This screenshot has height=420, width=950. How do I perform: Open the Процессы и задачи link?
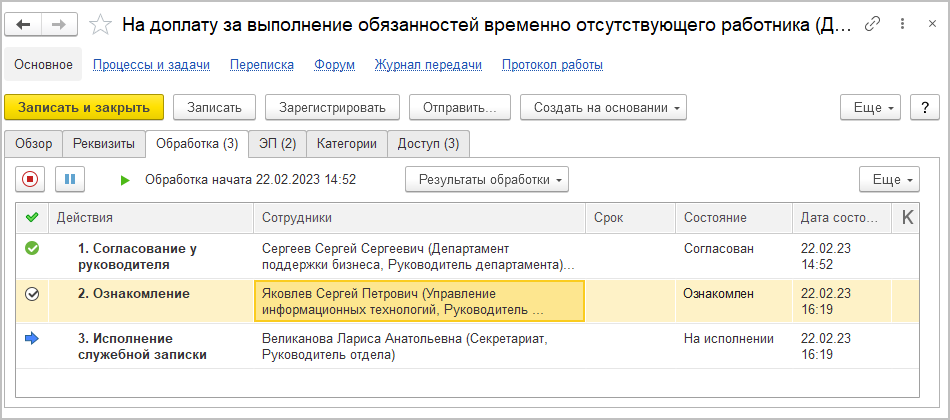151,65
